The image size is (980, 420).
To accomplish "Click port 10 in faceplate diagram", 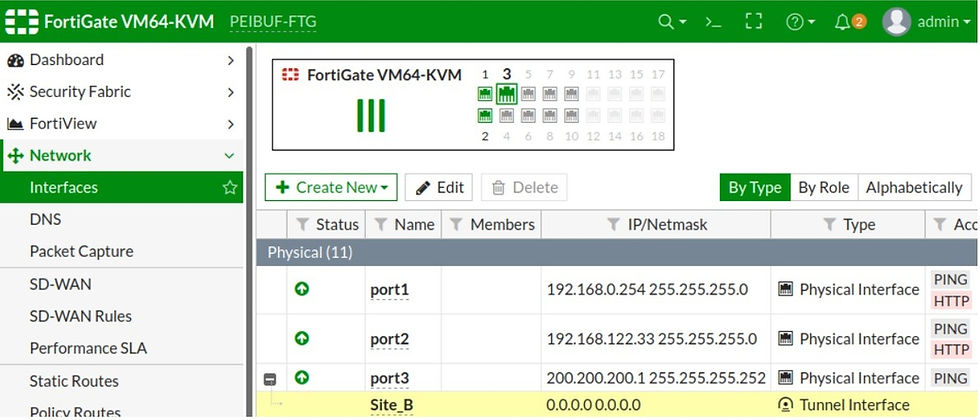I will point(571,116).
